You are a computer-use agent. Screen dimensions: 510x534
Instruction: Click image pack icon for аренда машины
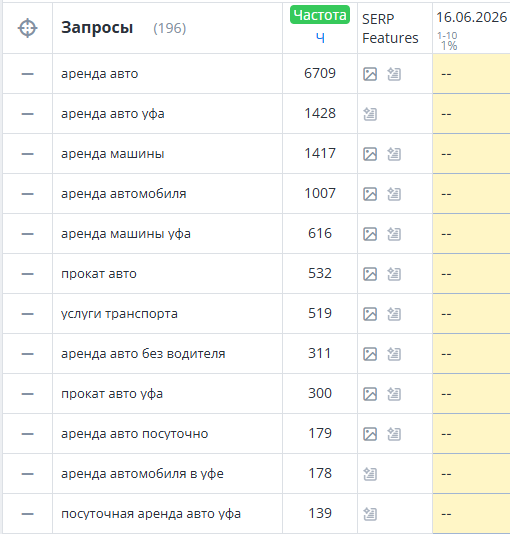(x=370, y=154)
